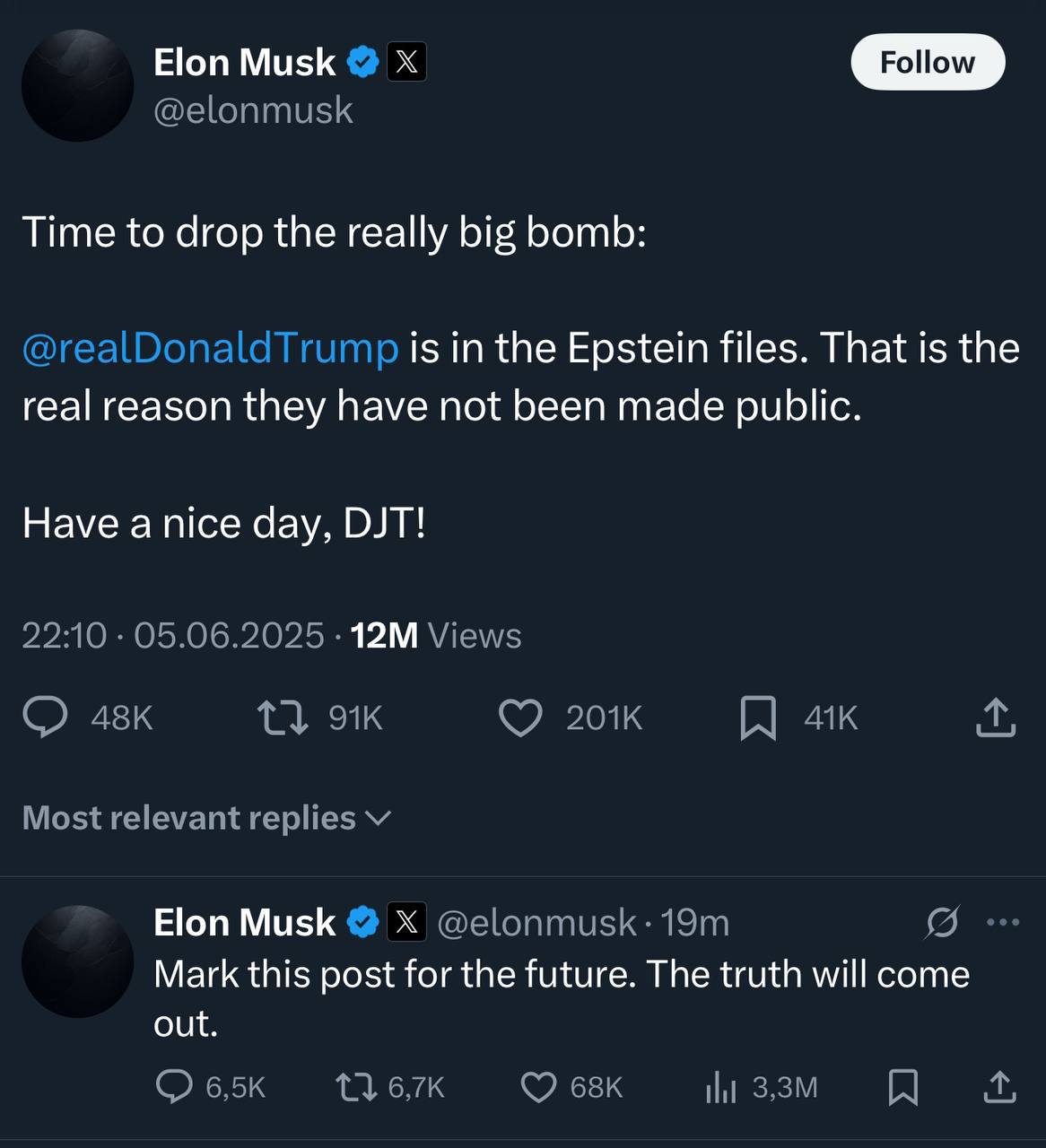Bookmark the main post

point(758,718)
